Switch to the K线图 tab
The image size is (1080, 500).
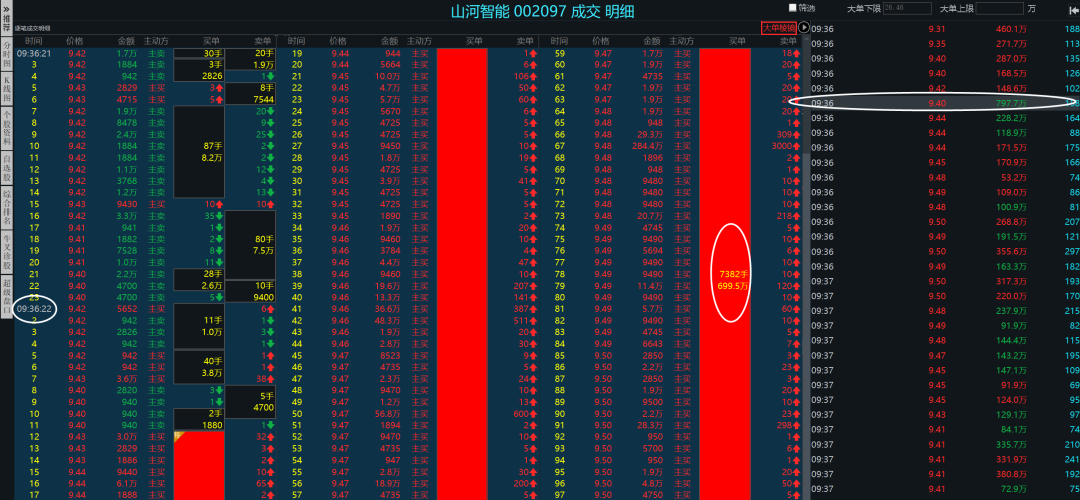(6, 88)
